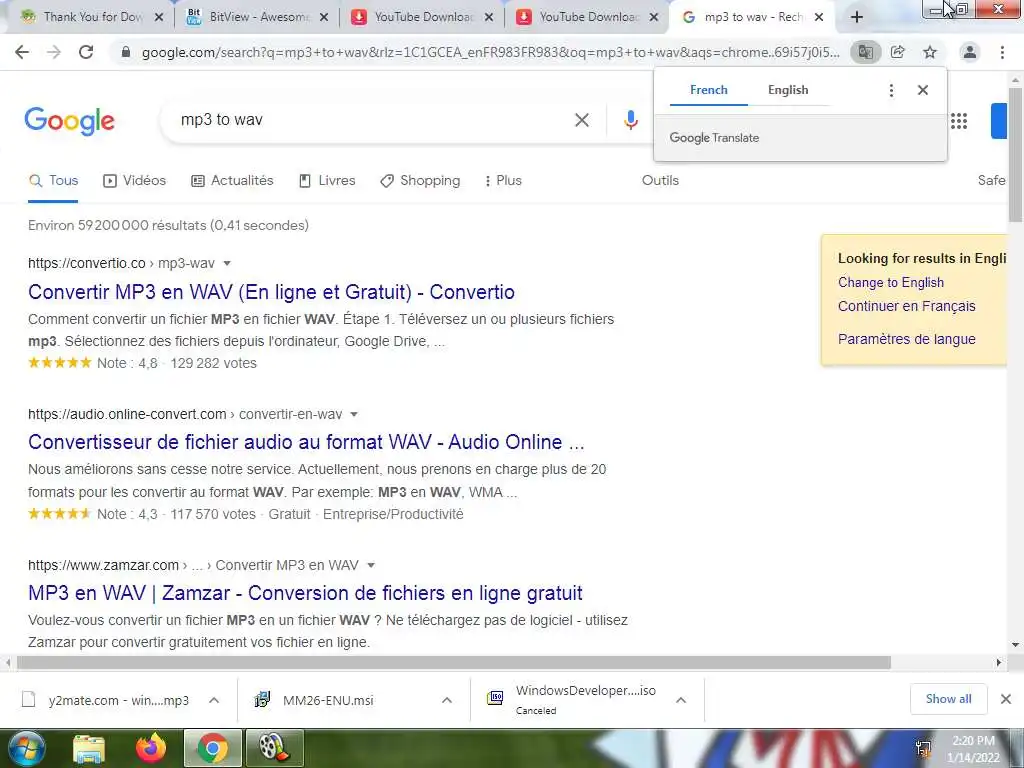Open the Actualités search filter
1024x768 pixels.
[x=232, y=181]
